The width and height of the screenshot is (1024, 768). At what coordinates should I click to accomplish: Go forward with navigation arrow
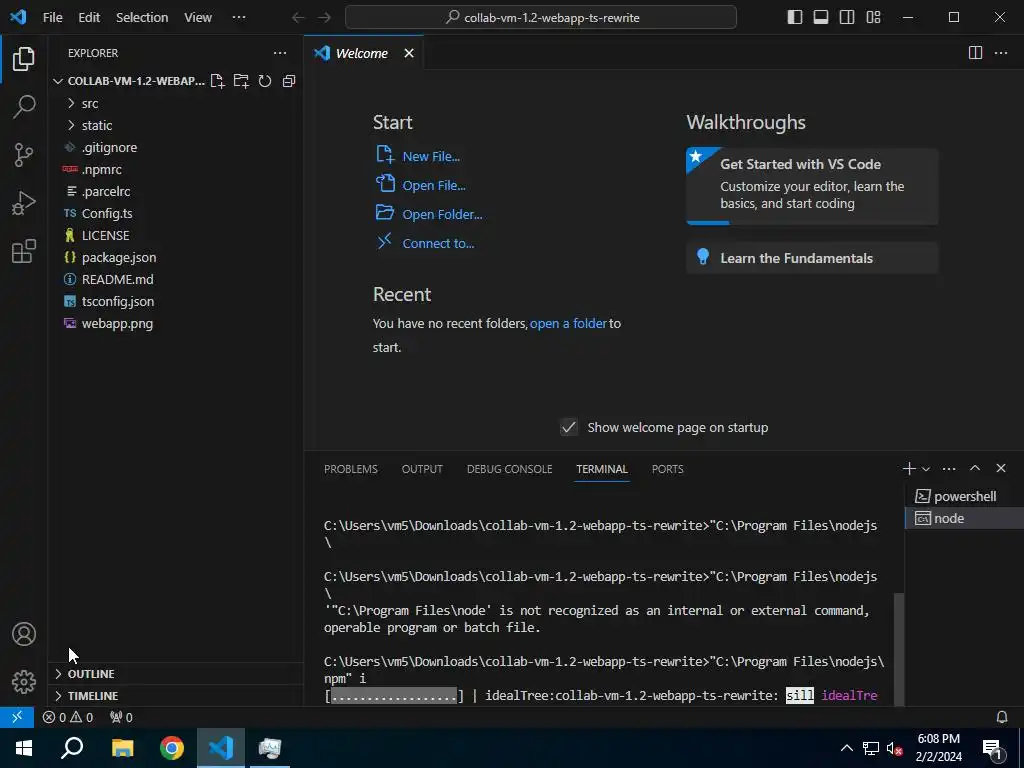[324, 18]
